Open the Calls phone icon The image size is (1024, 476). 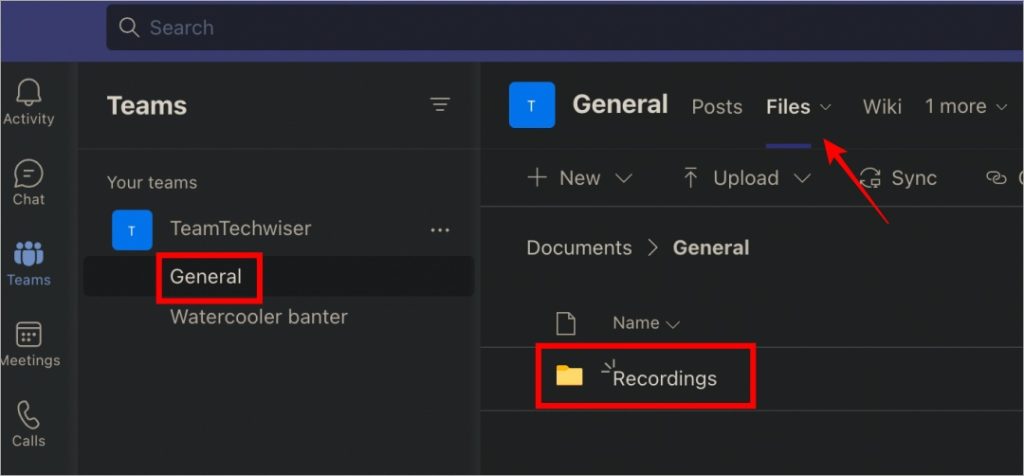pyautogui.click(x=29, y=415)
